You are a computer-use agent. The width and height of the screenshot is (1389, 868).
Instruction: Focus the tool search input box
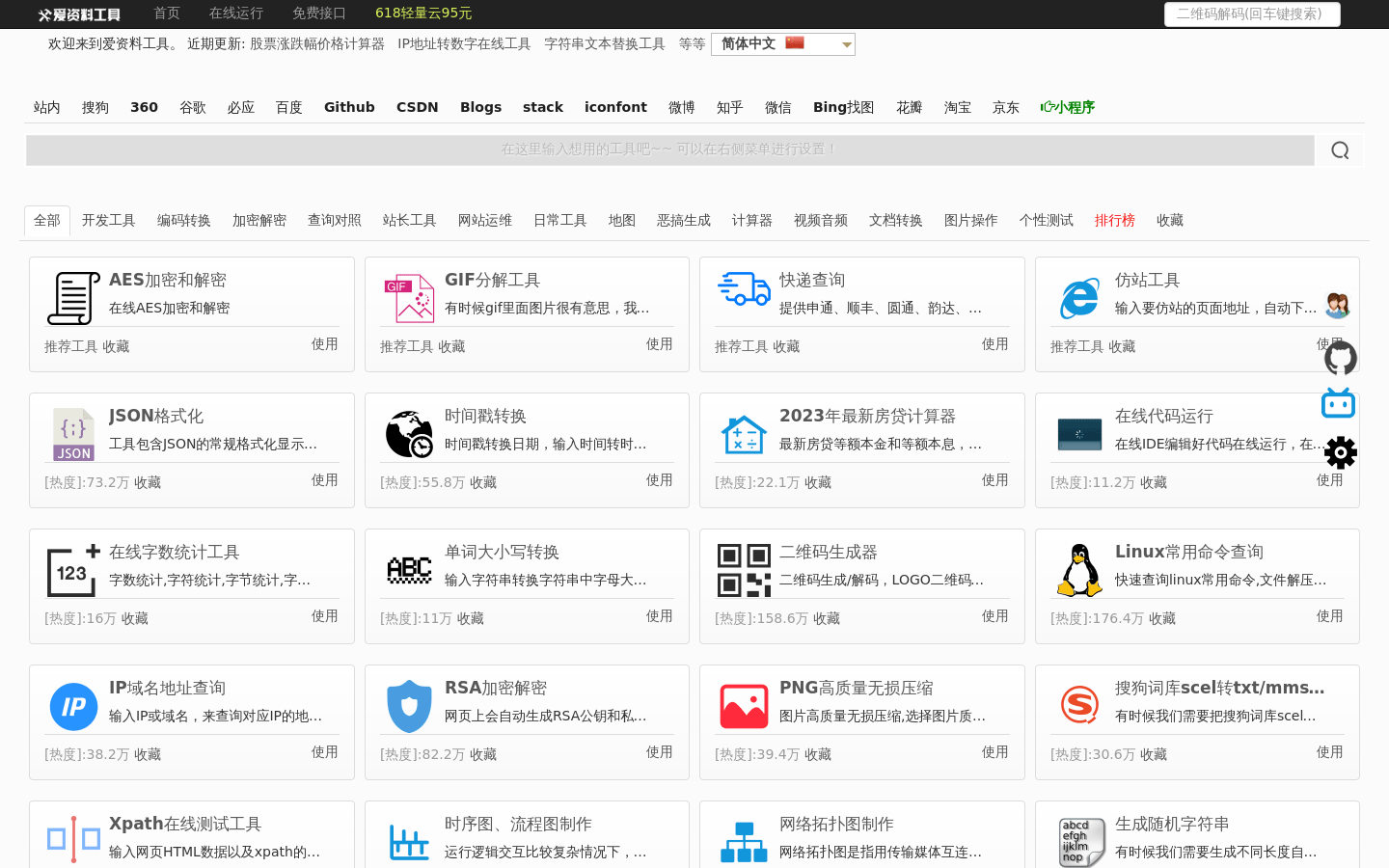point(669,150)
